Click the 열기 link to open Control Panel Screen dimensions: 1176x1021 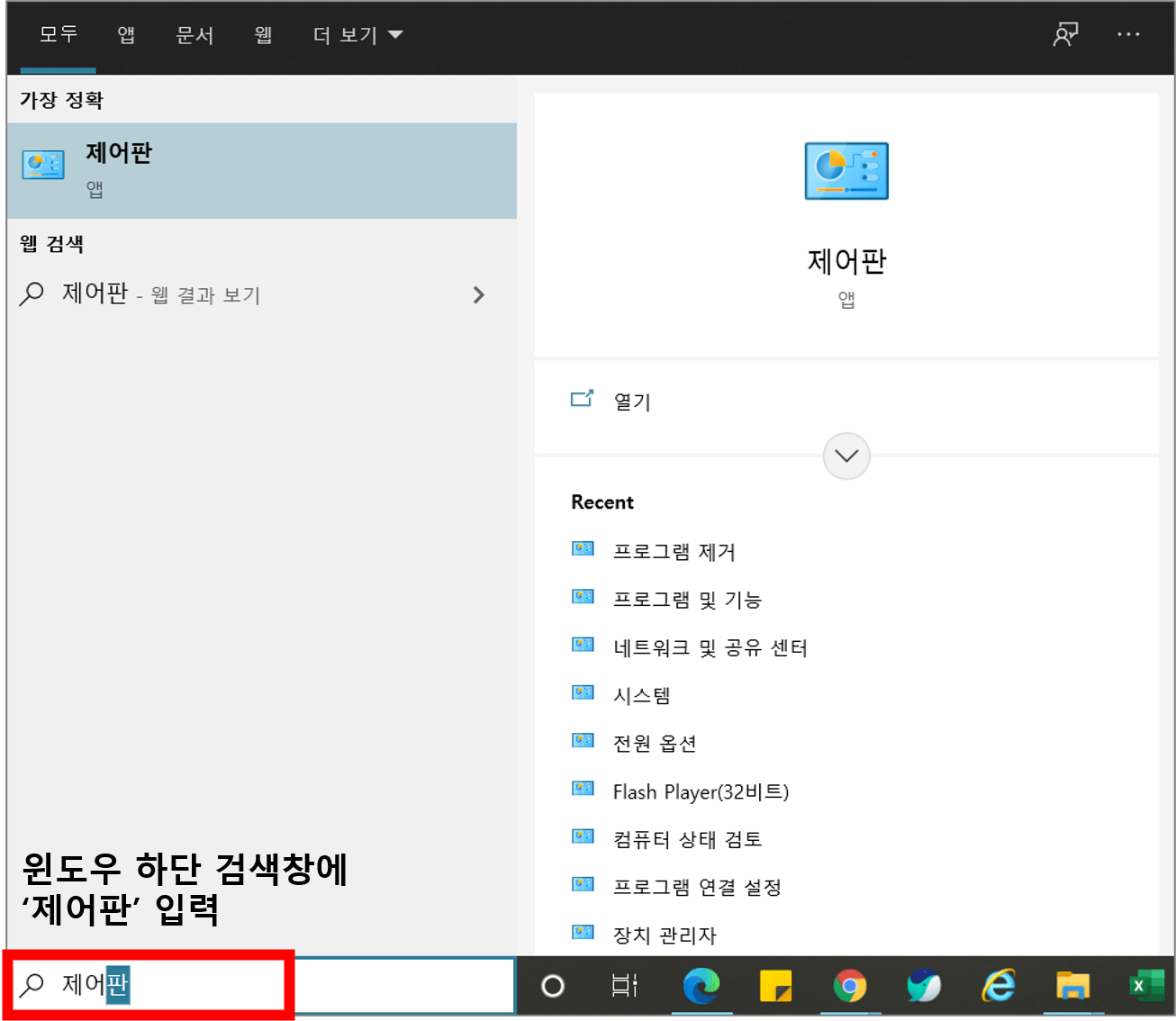631,402
